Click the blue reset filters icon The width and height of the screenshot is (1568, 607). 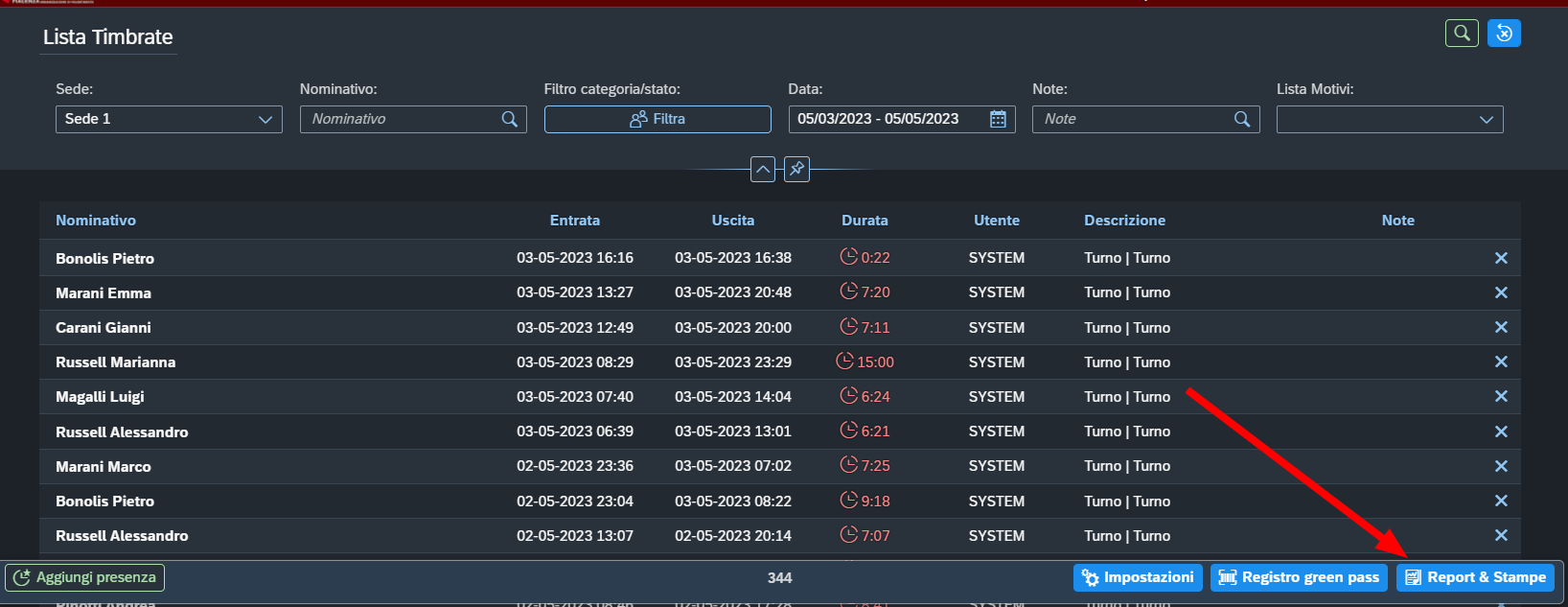1504,34
